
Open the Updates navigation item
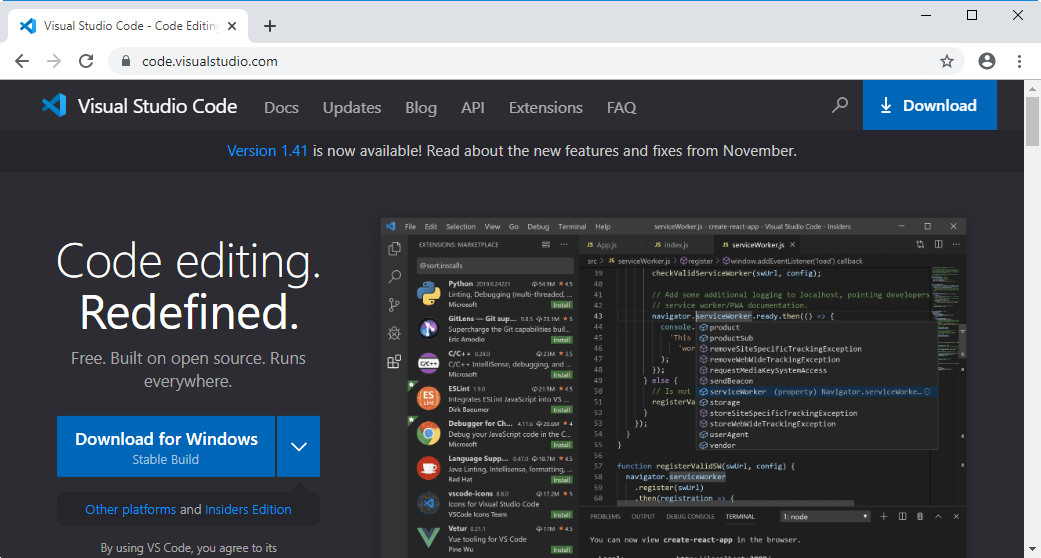click(352, 108)
